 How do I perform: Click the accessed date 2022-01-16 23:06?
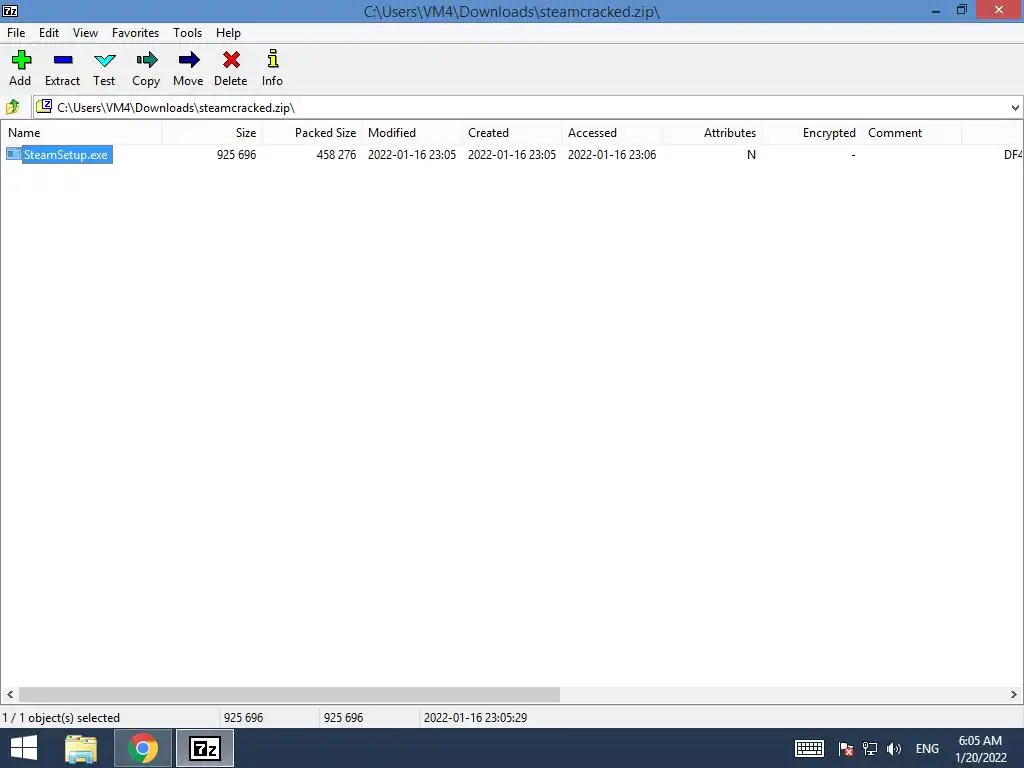tap(612, 155)
